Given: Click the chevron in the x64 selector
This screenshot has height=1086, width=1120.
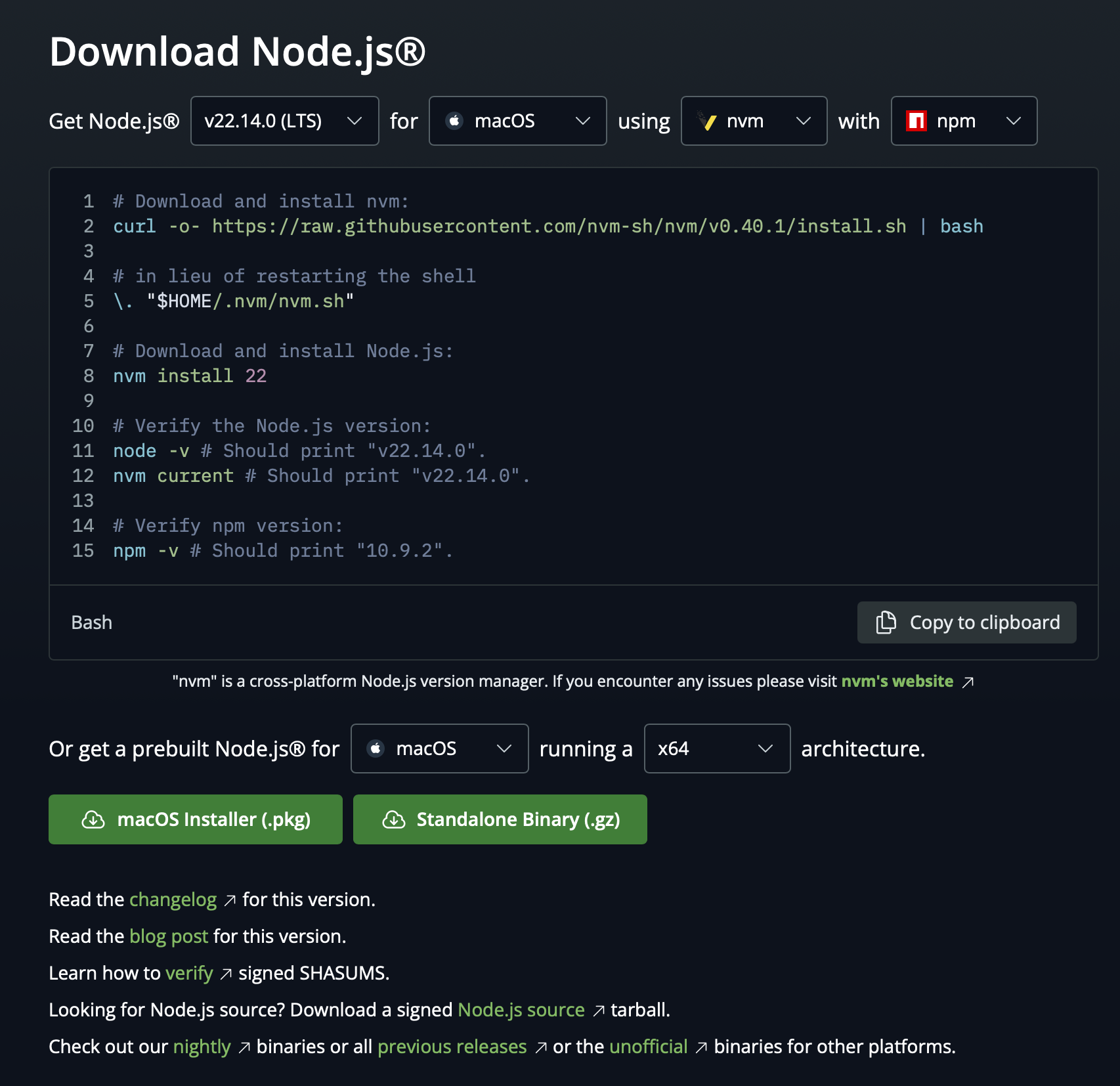Looking at the screenshot, I should (765, 749).
